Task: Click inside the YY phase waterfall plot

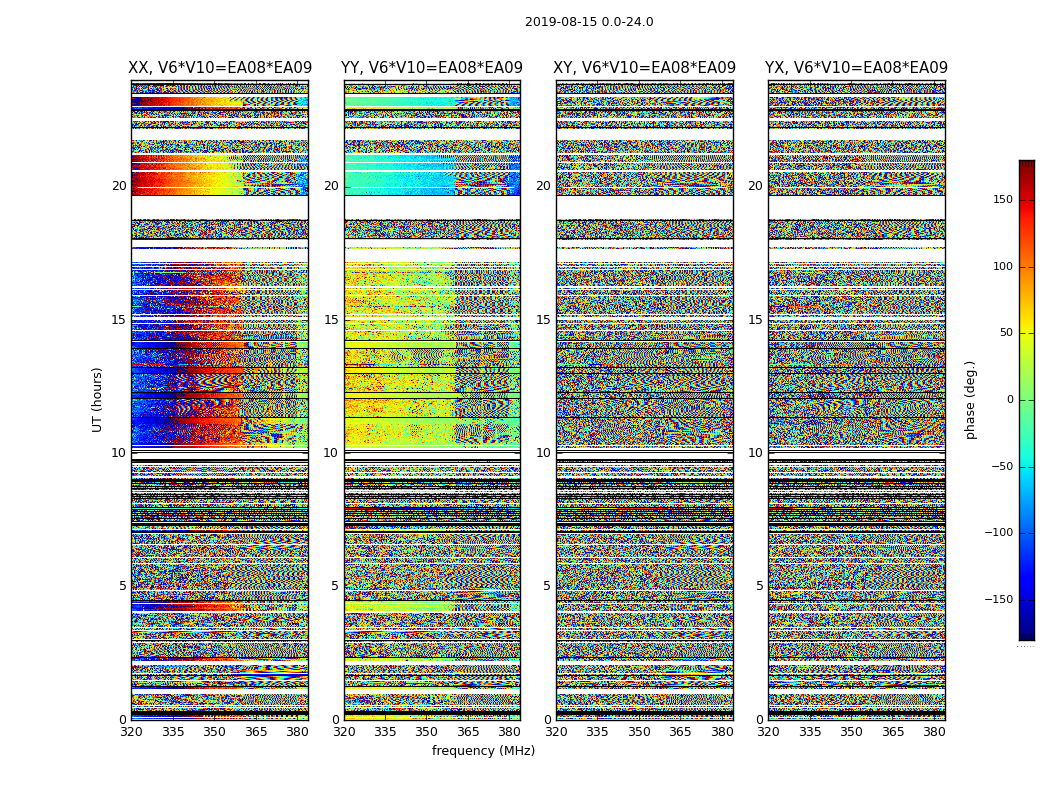Action: [432, 400]
